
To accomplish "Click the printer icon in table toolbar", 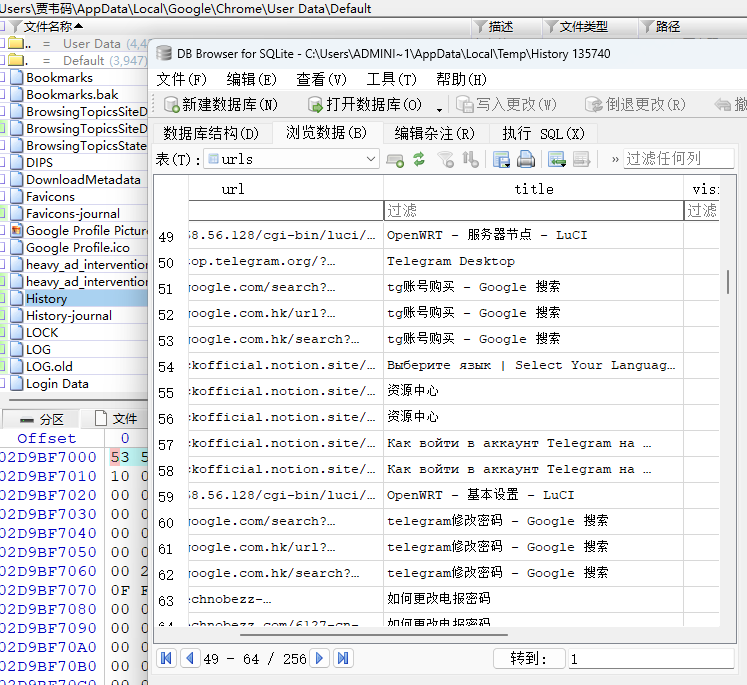I will point(526,160).
